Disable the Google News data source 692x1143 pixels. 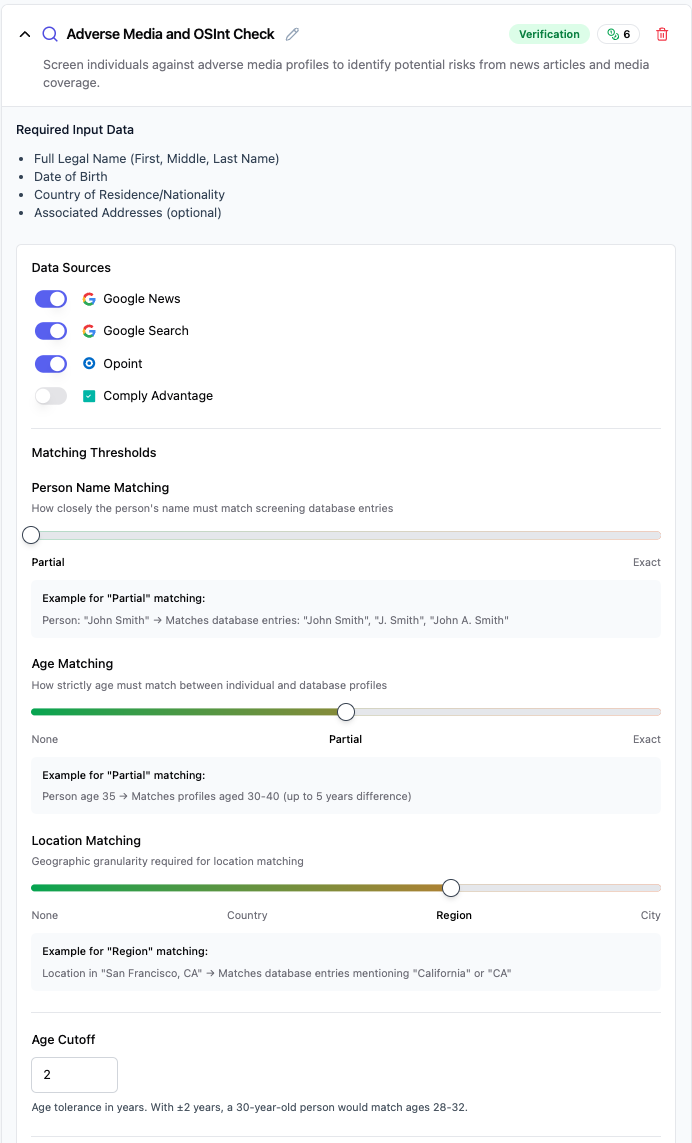pos(51,299)
